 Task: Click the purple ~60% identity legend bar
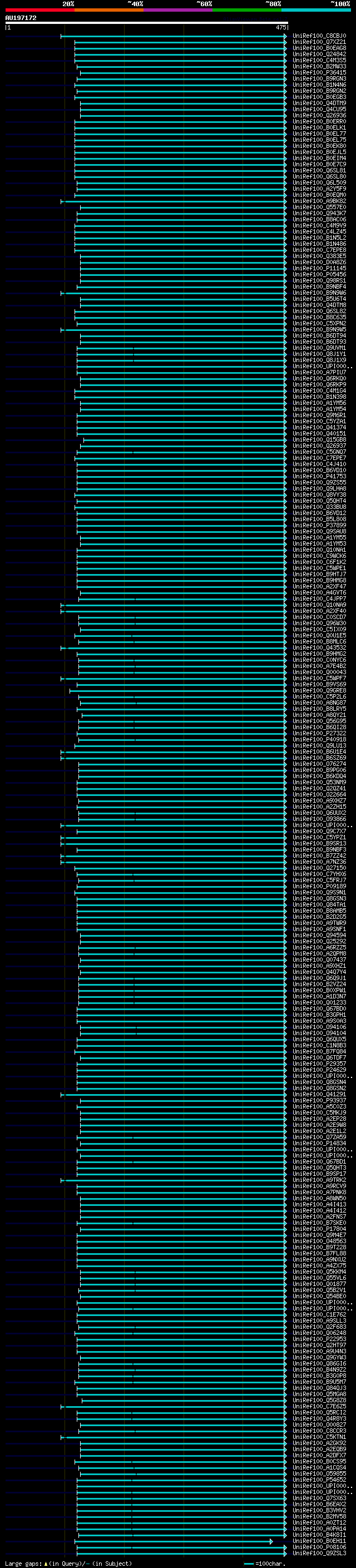click(x=179, y=10)
